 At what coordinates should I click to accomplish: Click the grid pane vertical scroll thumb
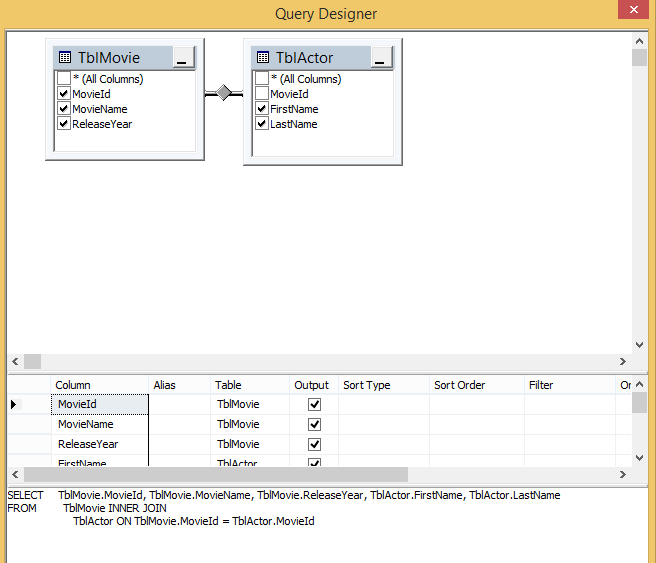639,402
